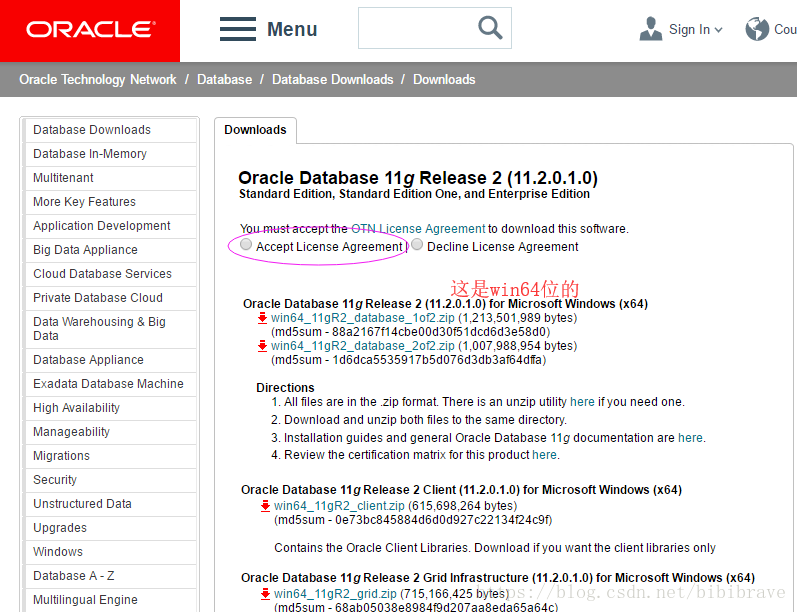Click download arrow for win64_11gR2_grid.zip
The width and height of the screenshot is (797, 612).
[x=265, y=594]
